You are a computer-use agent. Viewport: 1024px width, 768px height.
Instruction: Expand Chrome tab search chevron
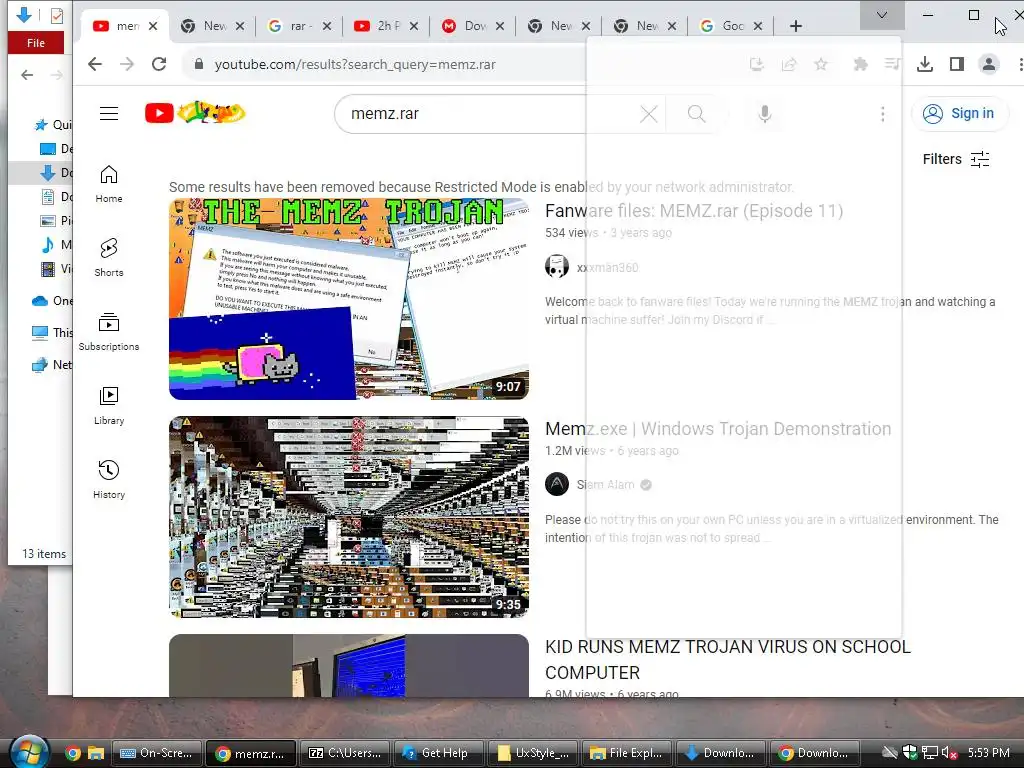(x=882, y=15)
